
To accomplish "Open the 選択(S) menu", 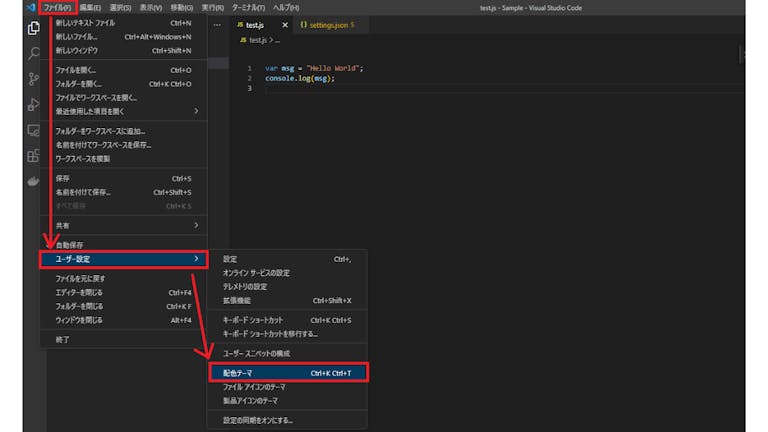I will click(120, 8).
